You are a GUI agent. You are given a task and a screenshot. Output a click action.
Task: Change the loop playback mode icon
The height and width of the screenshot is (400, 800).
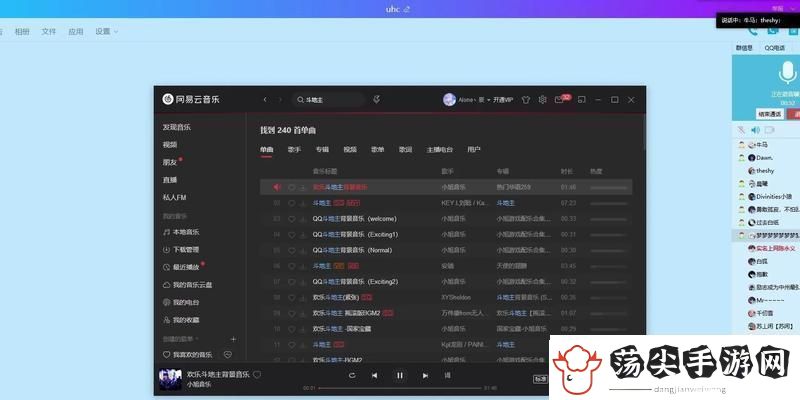tap(352, 376)
